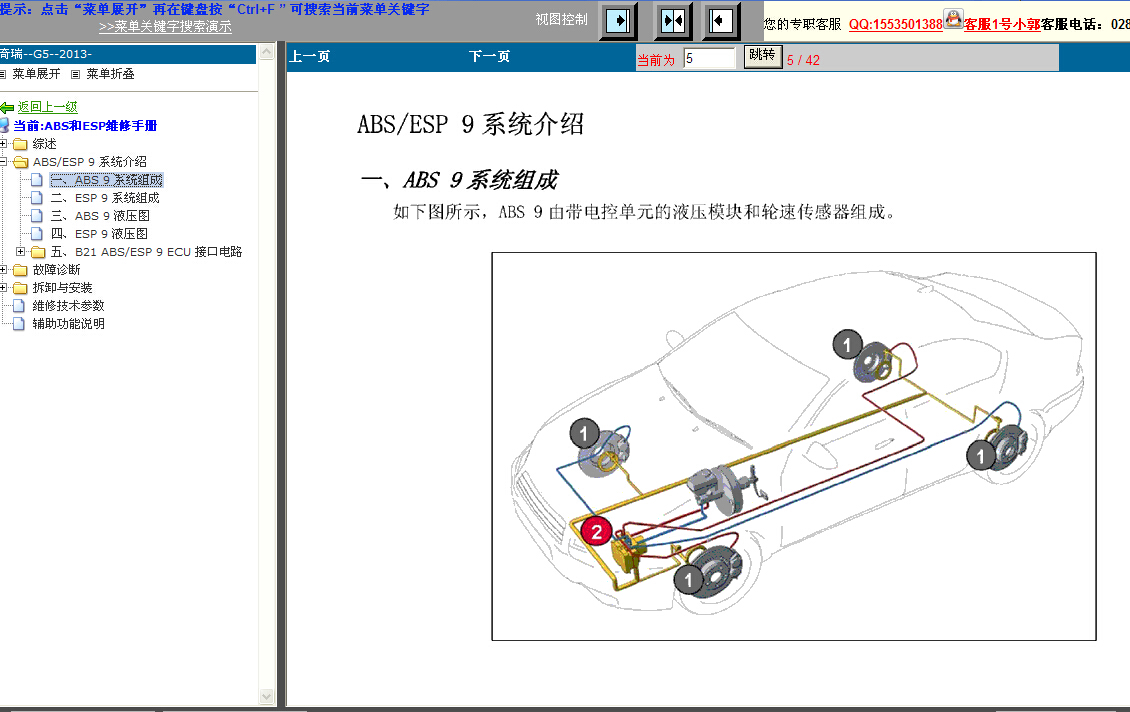Expand the 拆卸与安装 tree node
Image resolution: width=1130 pixels, height=712 pixels.
pyautogui.click(x=3, y=288)
